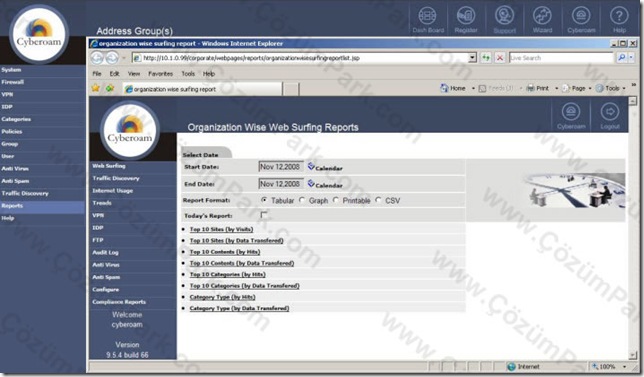Click the Live Search text box
The height and width of the screenshot is (377, 644).
point(561,58)
